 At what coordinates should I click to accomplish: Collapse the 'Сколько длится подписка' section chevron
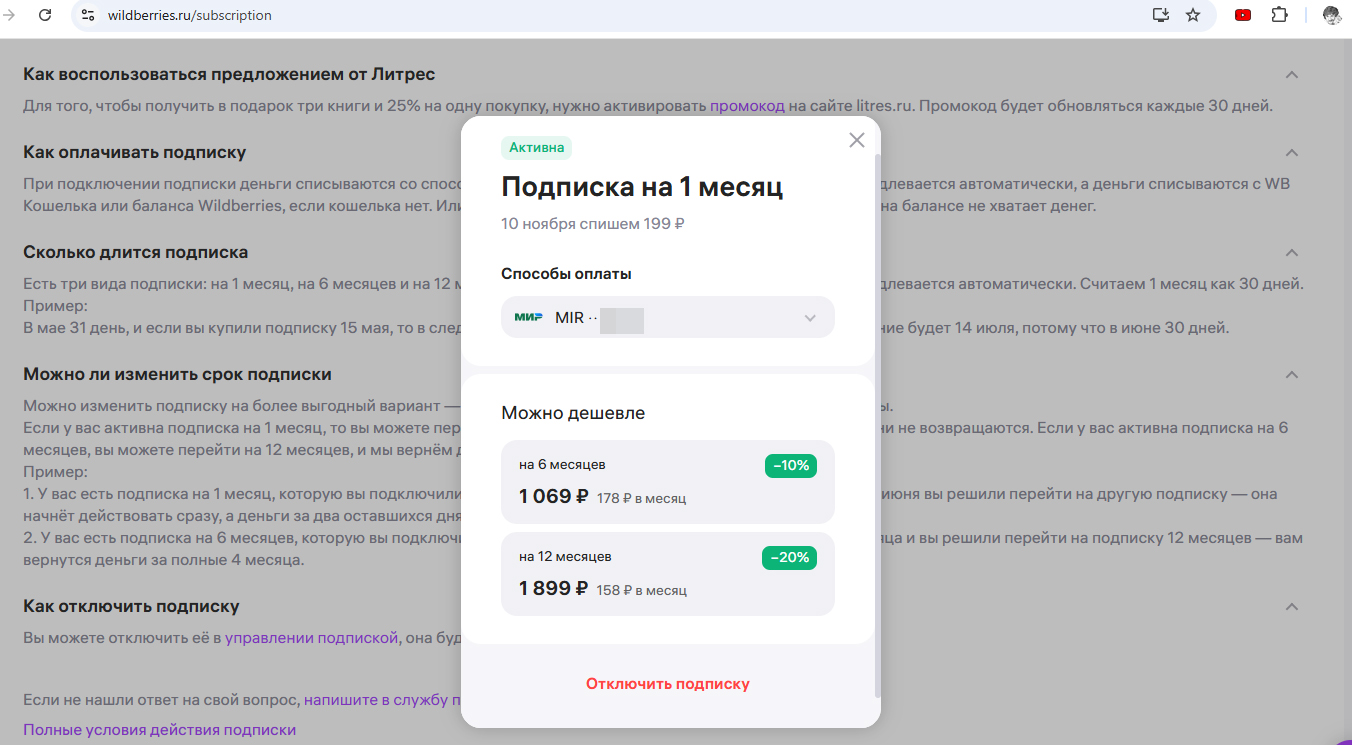(1291, 253)
